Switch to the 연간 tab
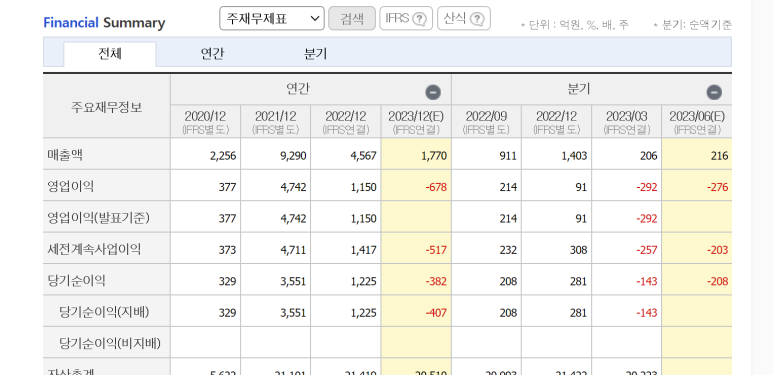The height and width of the screenshot is (375, 773). click(213, 54)
